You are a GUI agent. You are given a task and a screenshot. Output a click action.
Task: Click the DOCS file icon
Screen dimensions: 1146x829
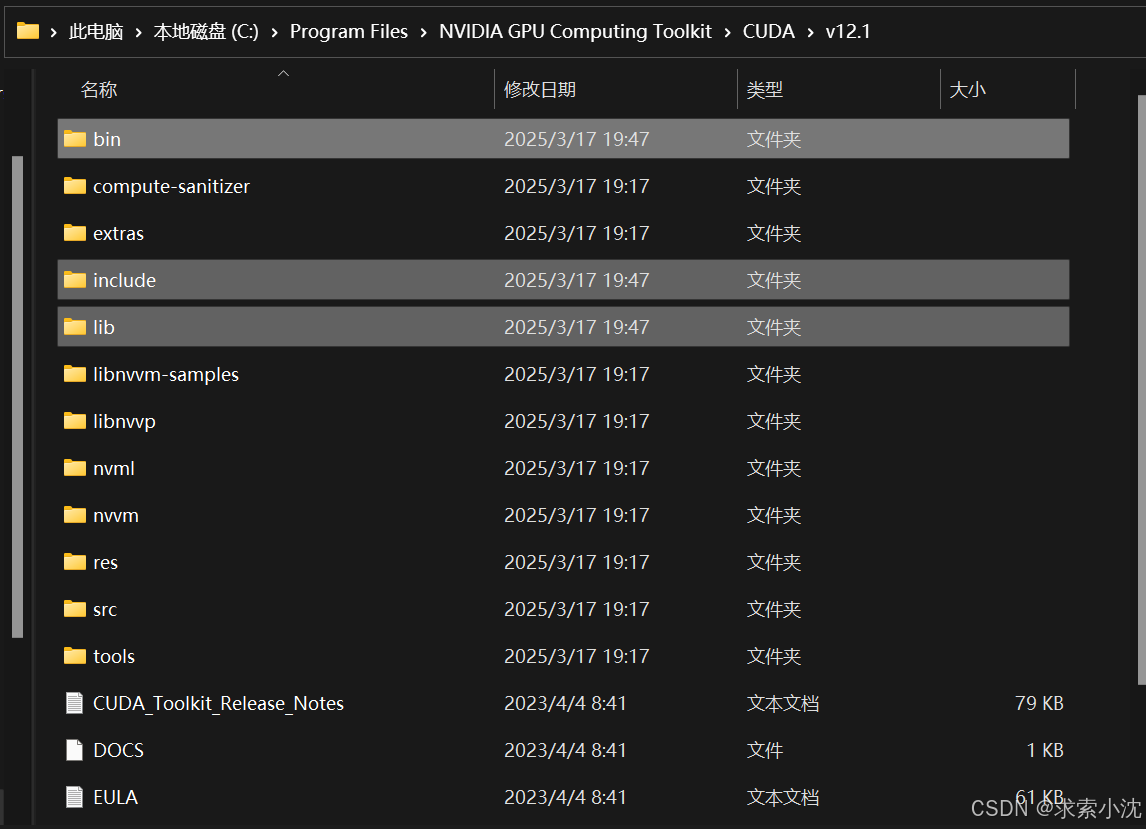click(75, 750)
